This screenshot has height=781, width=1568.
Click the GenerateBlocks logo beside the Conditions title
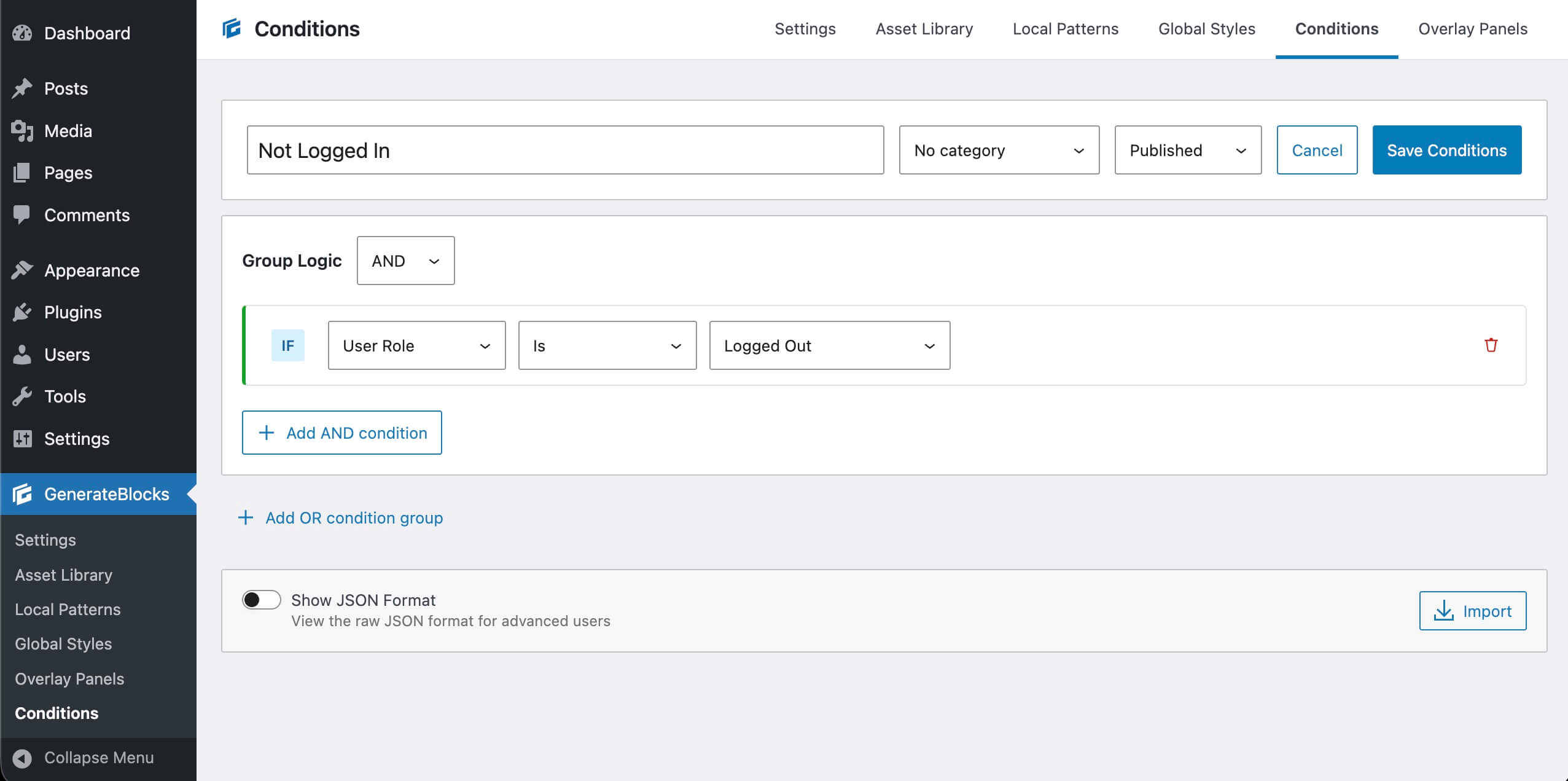(232, 29)
